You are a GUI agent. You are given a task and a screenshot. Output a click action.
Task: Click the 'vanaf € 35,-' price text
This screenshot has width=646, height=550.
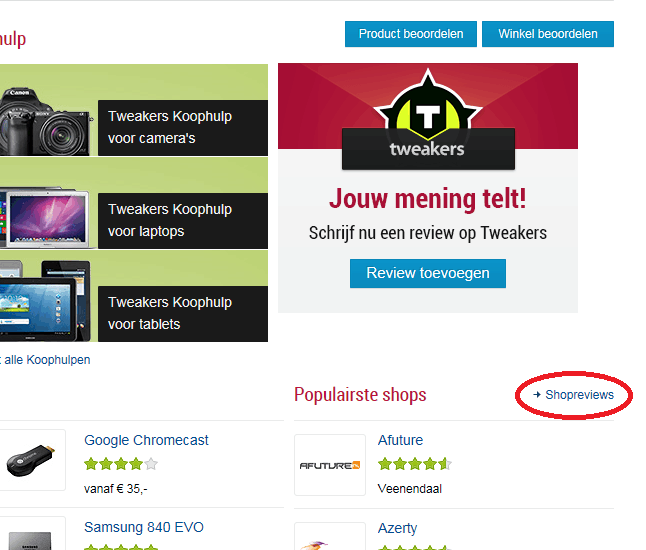coord(115,489)
